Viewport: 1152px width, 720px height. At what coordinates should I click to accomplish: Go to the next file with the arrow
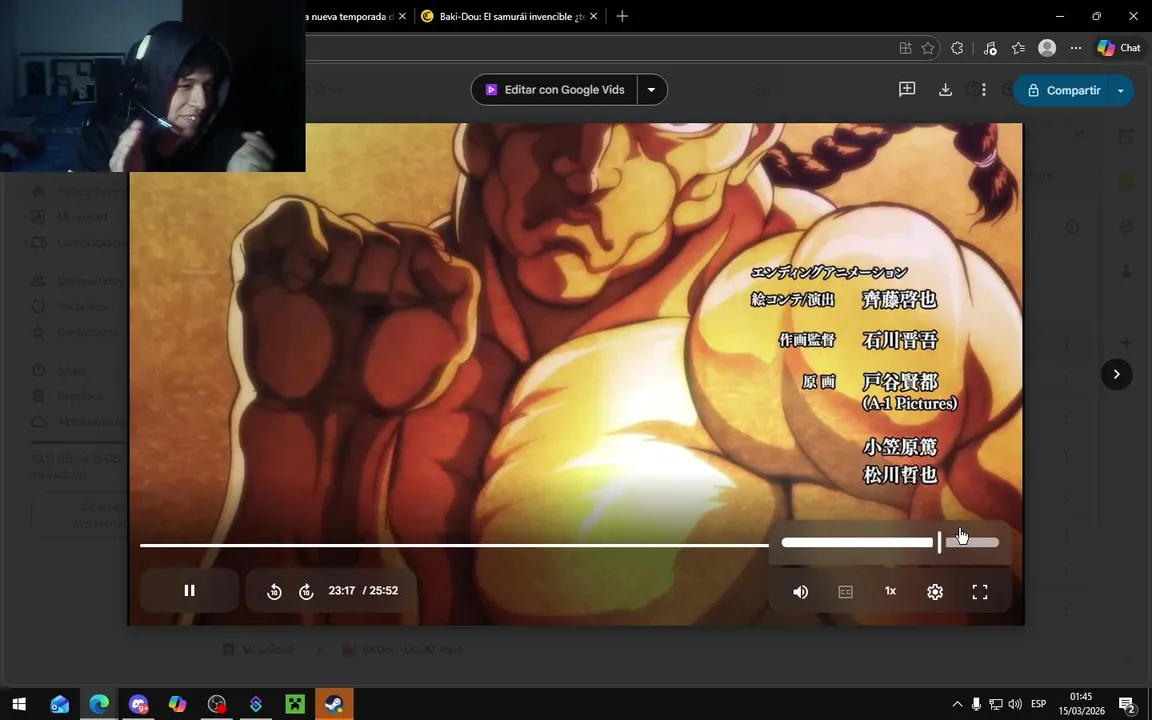coord(1116,374)
